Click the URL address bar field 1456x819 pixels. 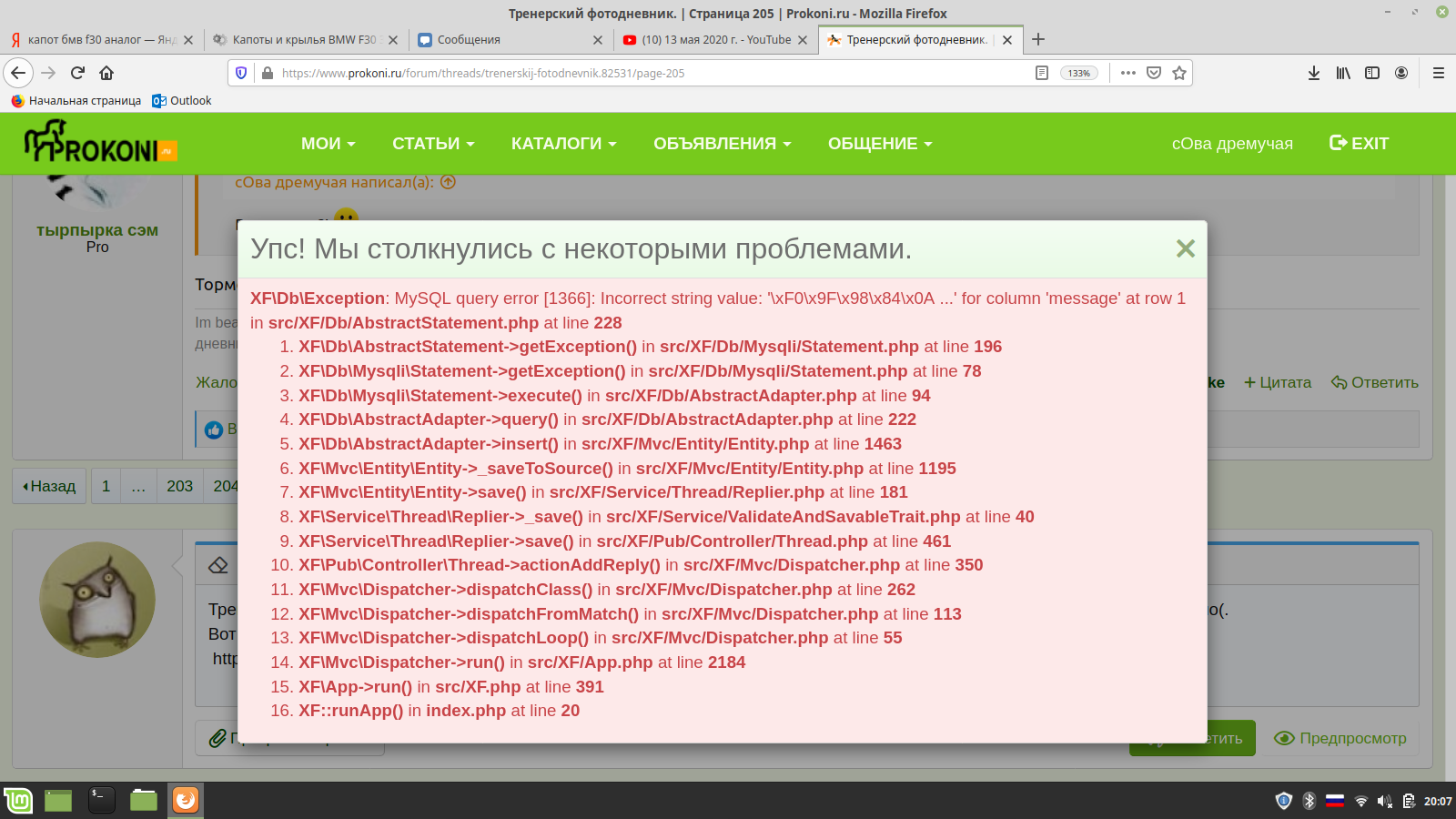coord(637,73)
